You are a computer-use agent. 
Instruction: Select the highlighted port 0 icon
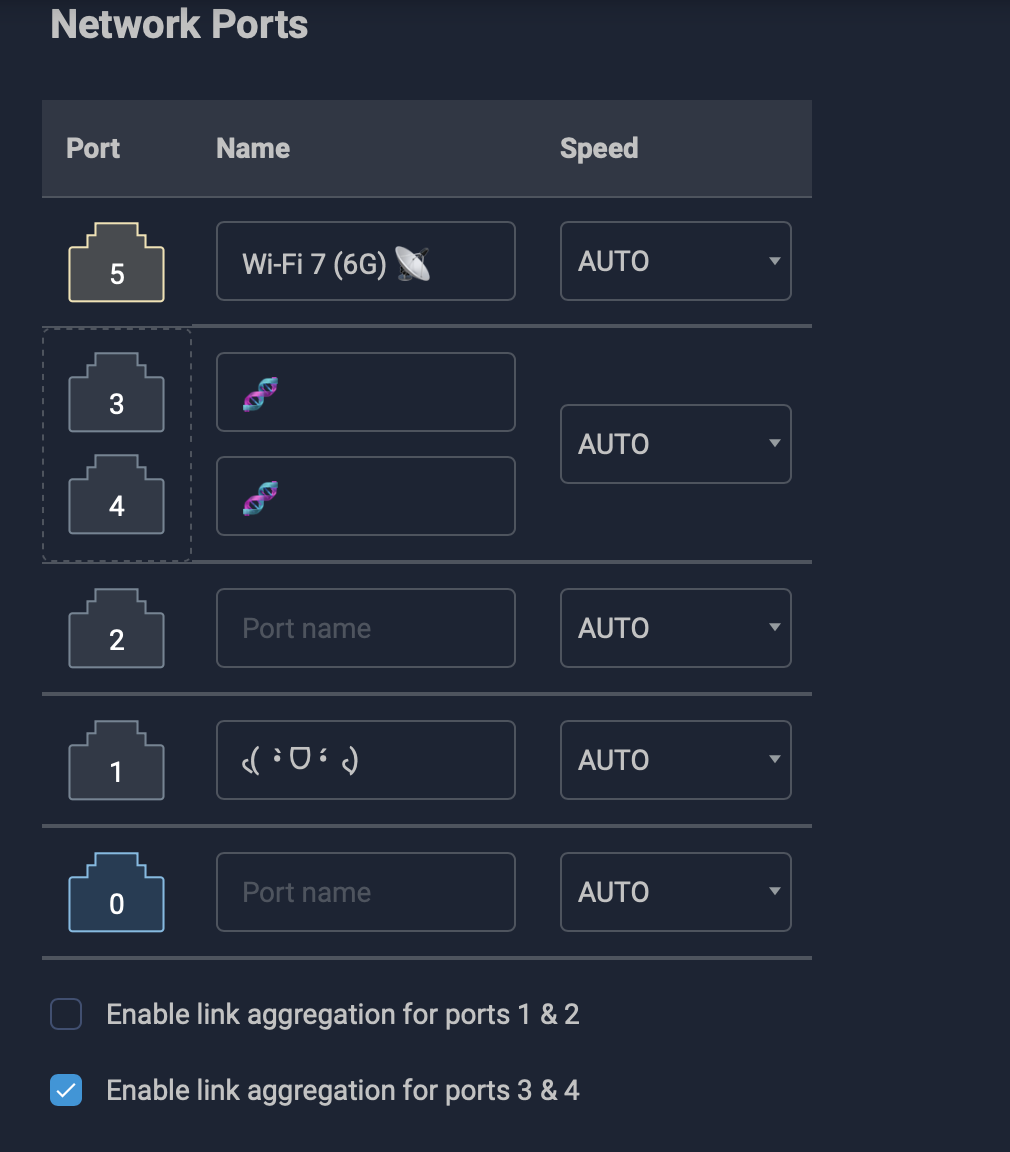click(116, 894)
